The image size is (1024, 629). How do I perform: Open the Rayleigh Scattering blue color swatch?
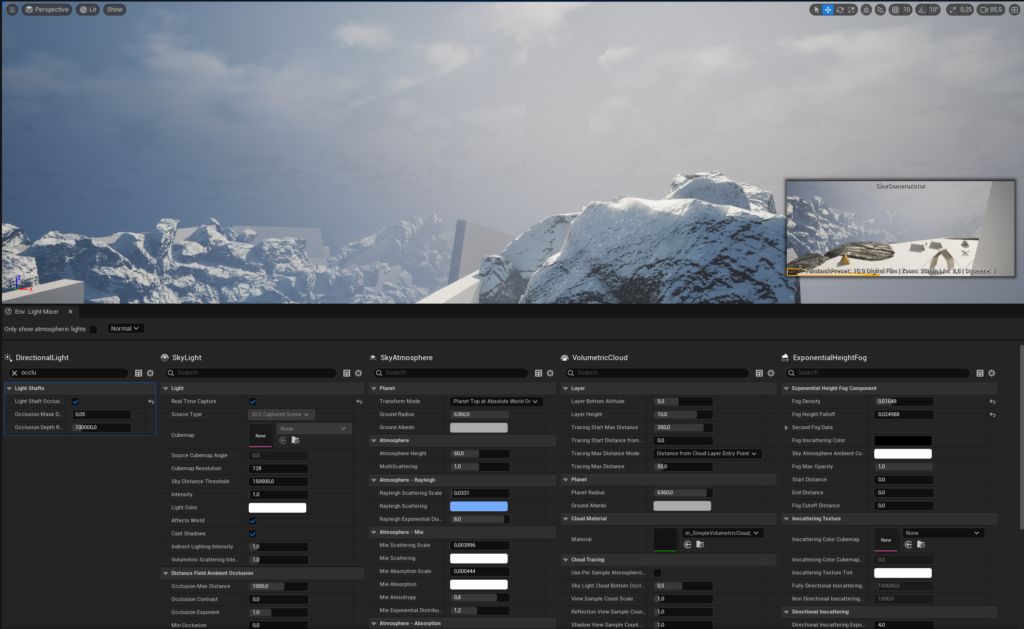tap(479, 506)
